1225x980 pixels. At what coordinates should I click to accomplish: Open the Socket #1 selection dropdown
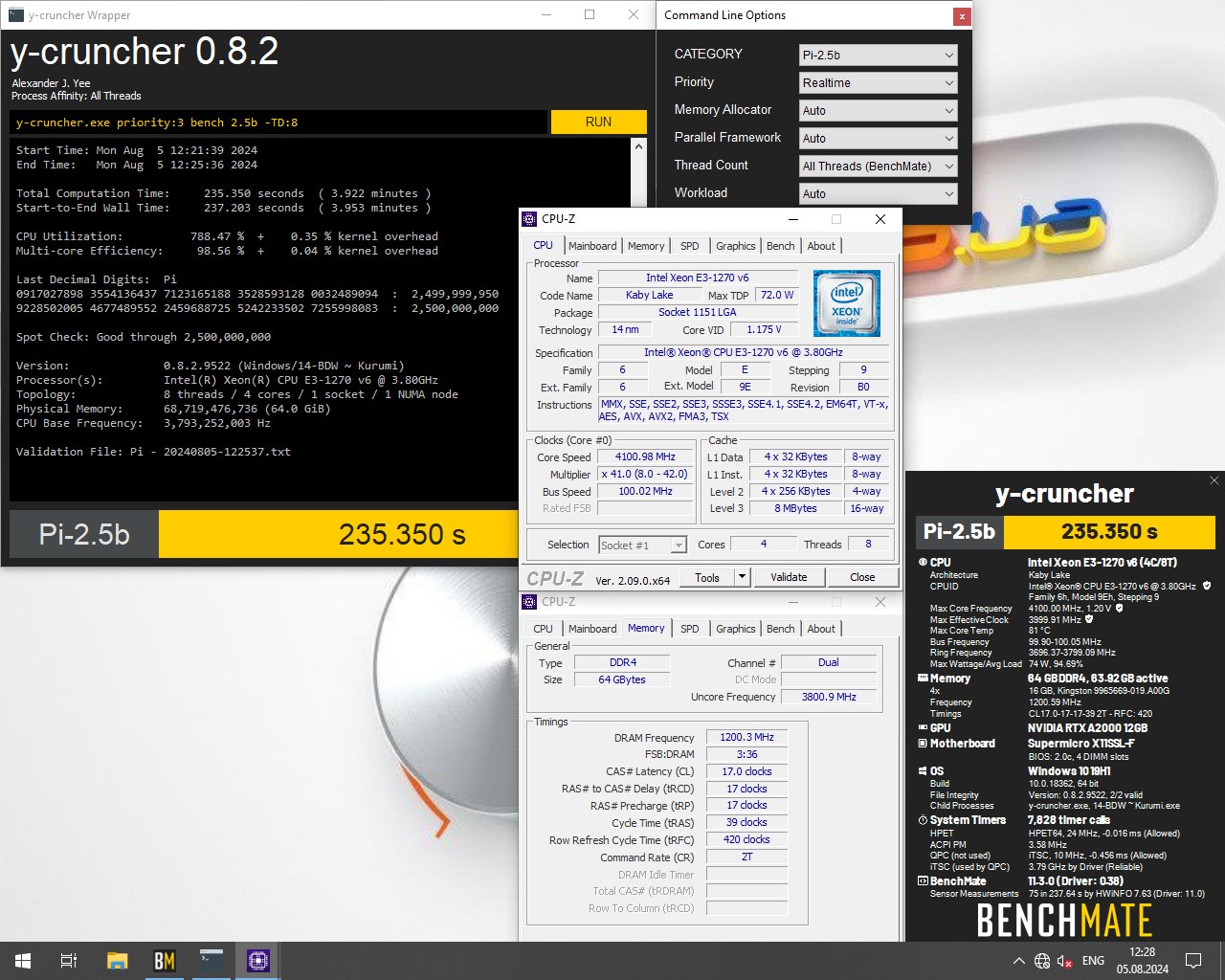(x=642, y=545)
